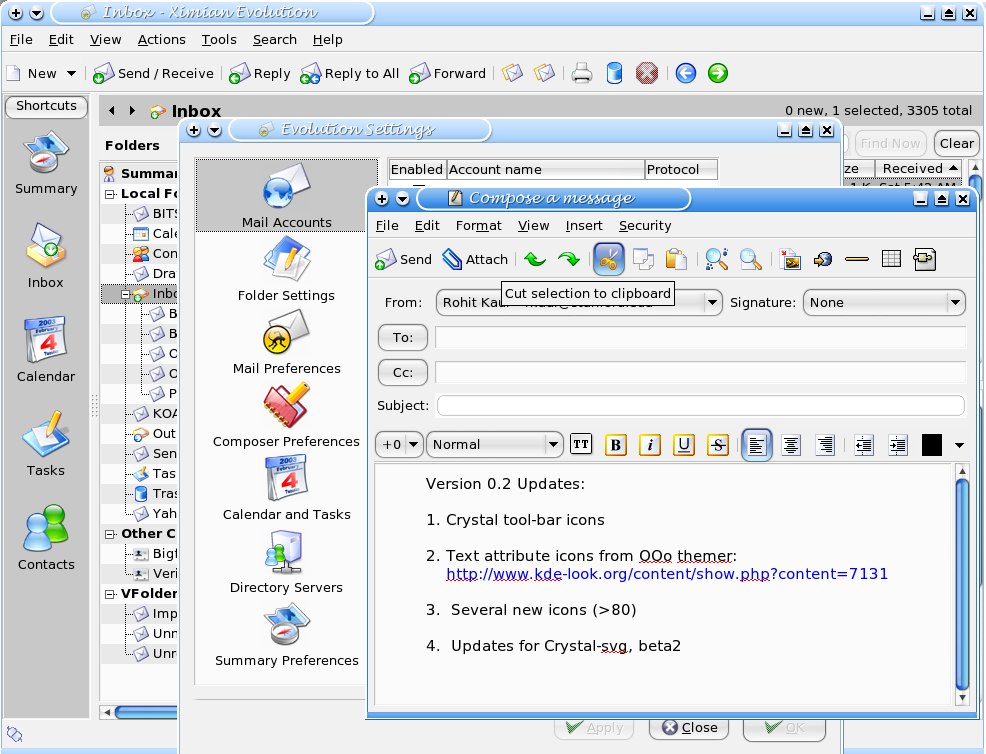Toggle Strikethrough text formatting
Screen dimensions: 986x754
click(717, 445)
